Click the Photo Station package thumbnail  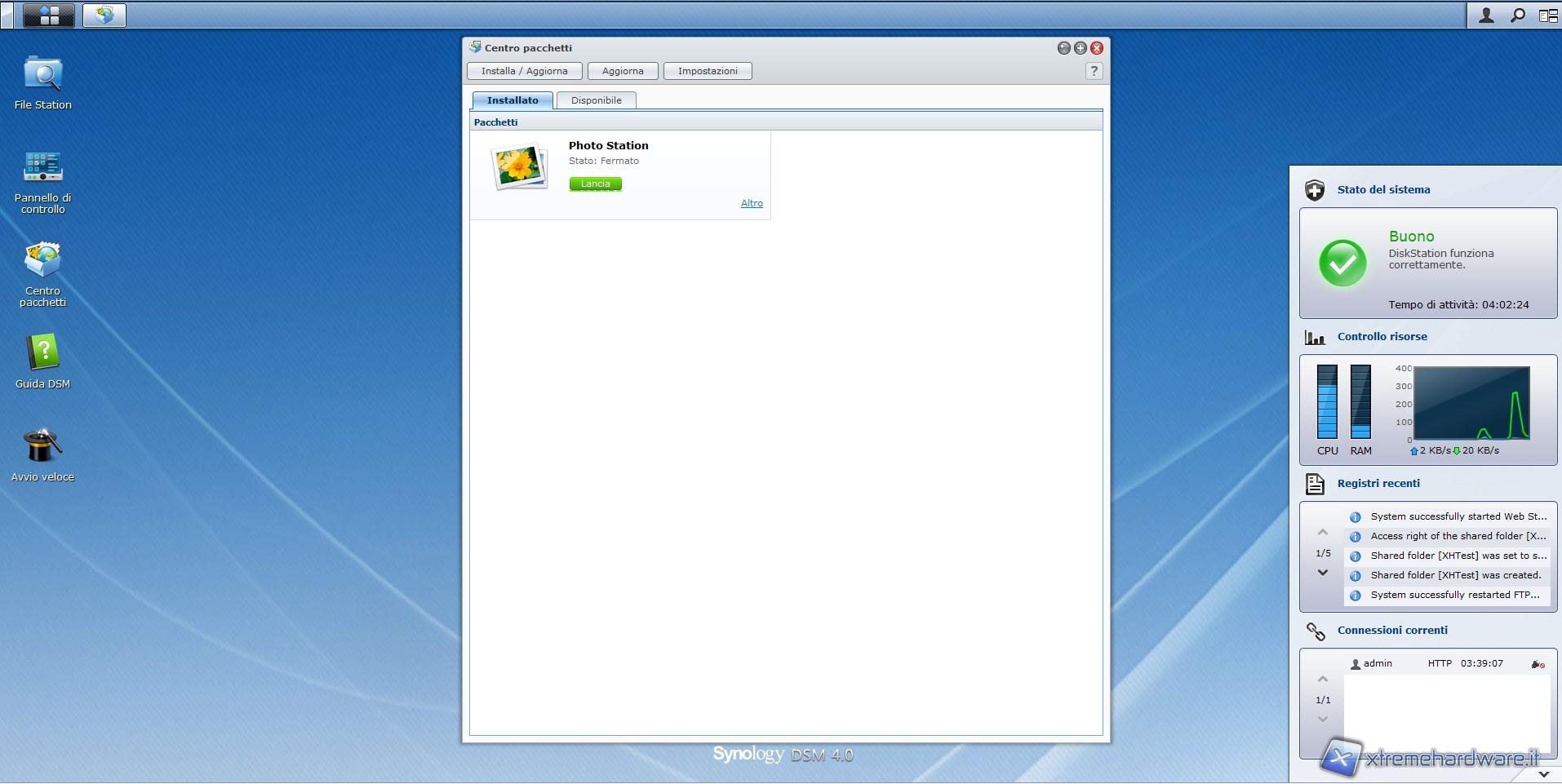point(520,167)
